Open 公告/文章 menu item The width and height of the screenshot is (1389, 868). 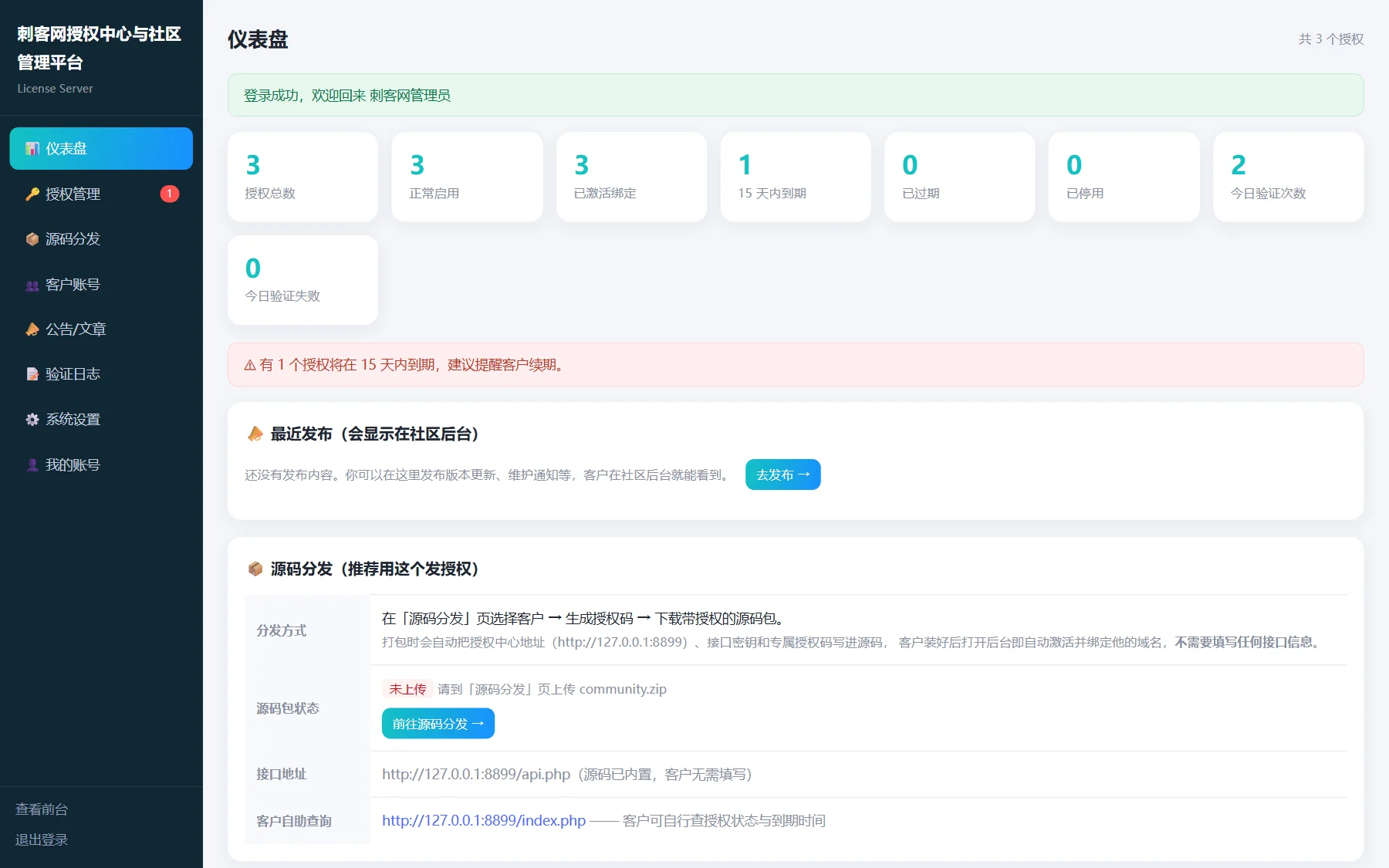click(101, 329)
